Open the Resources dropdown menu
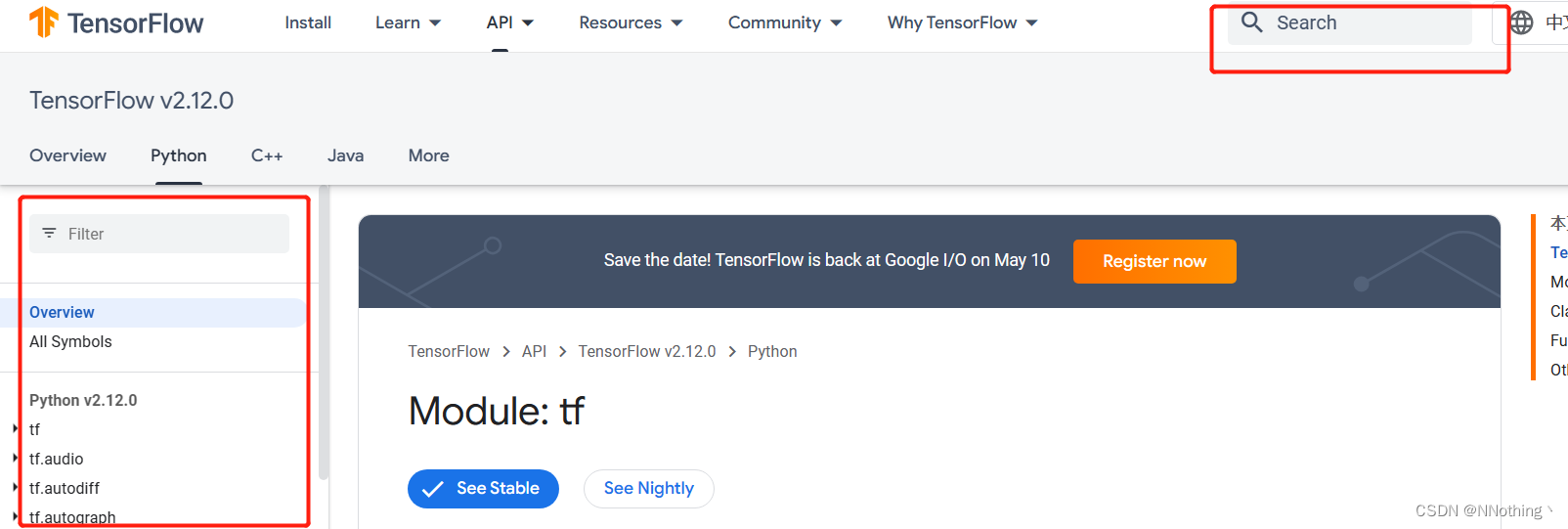This screenshot has height=529, width=1568. (x=631, y=22)
